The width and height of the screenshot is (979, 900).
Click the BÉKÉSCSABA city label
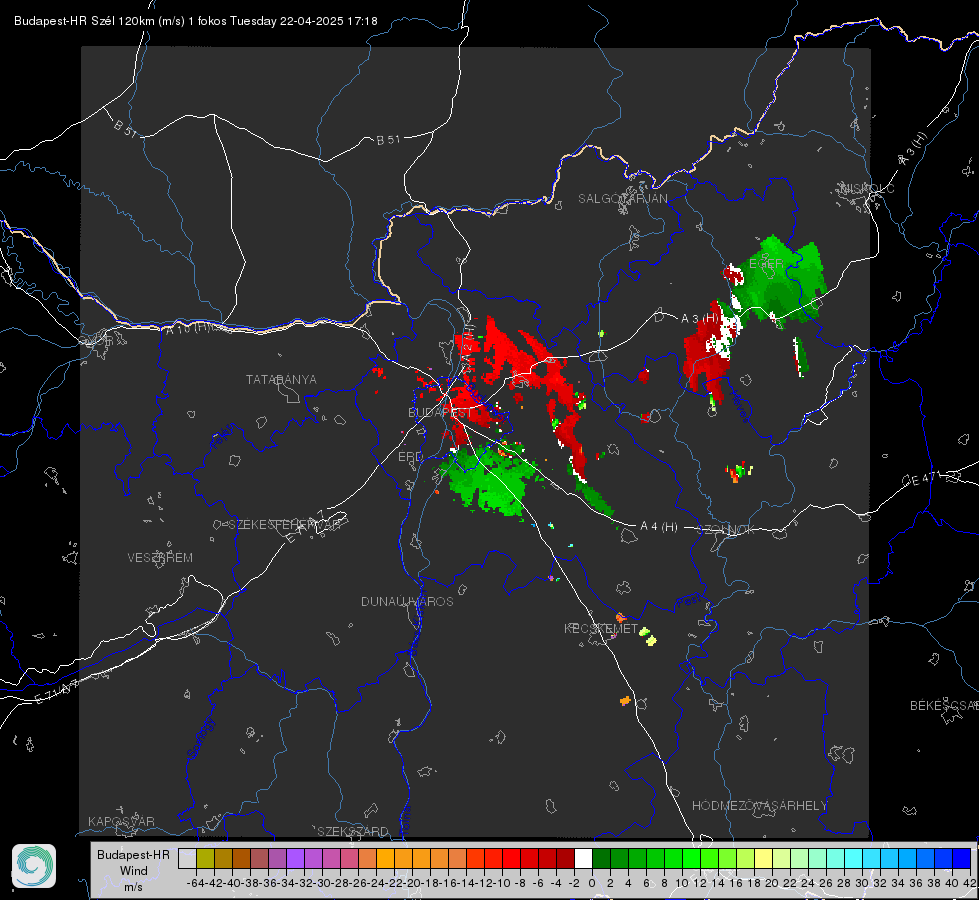tap(944, 705)
